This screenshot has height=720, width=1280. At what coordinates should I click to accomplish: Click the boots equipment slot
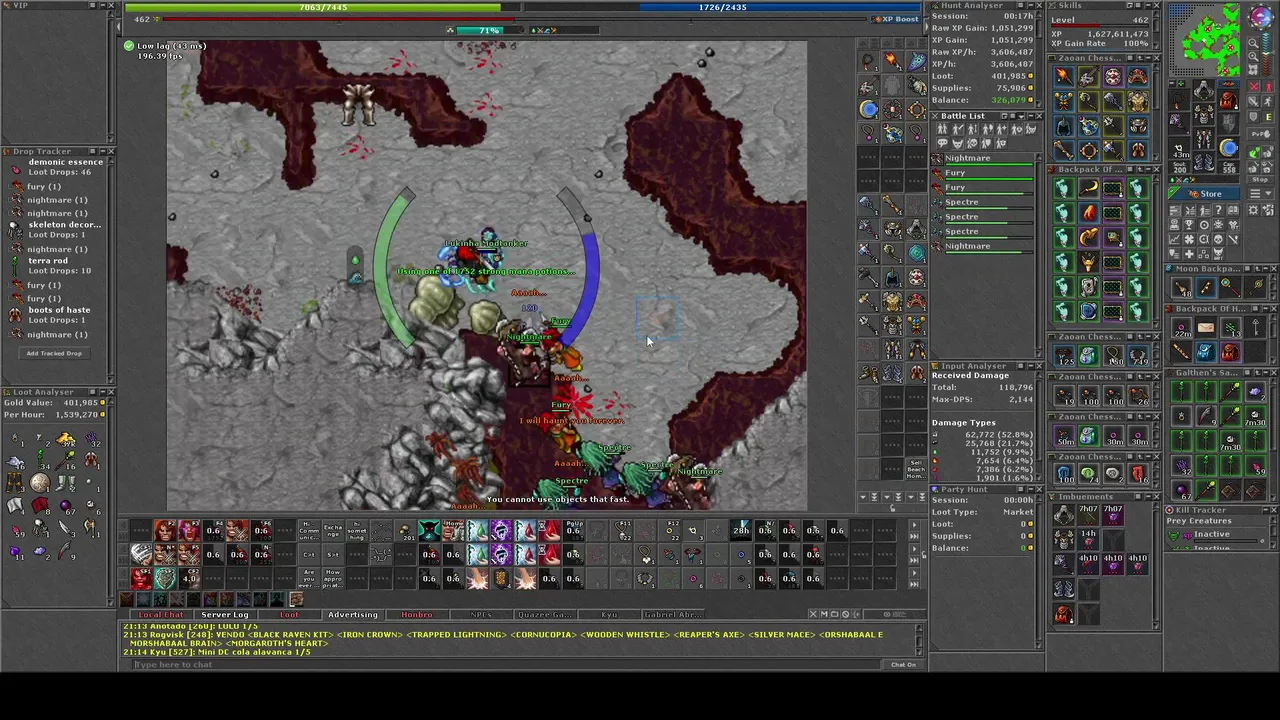click(x=1204, y=162)
